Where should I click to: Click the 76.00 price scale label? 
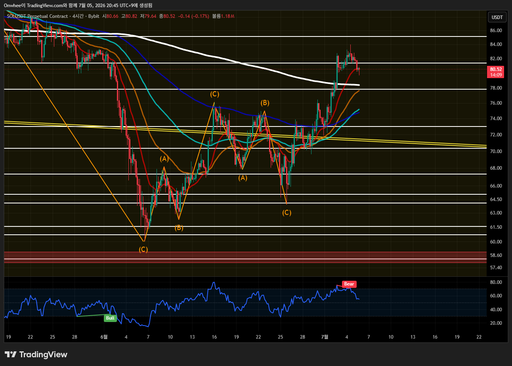[496, 103]
